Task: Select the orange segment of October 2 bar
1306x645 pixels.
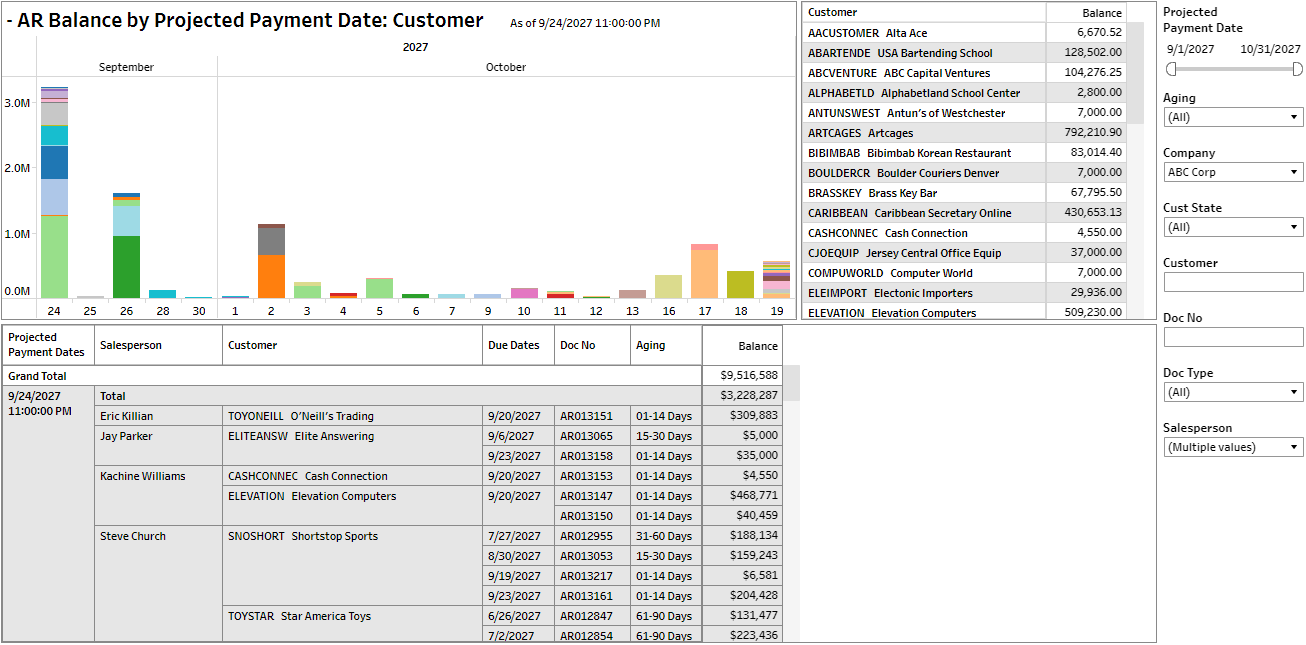Action: coord(271,276)
